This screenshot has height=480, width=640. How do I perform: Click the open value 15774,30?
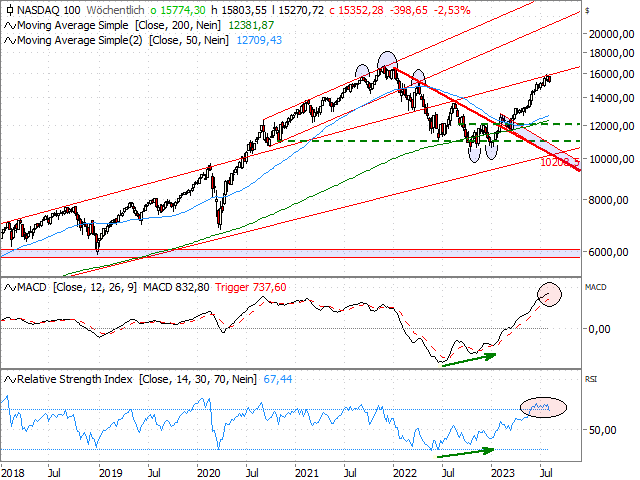point(178,10)
